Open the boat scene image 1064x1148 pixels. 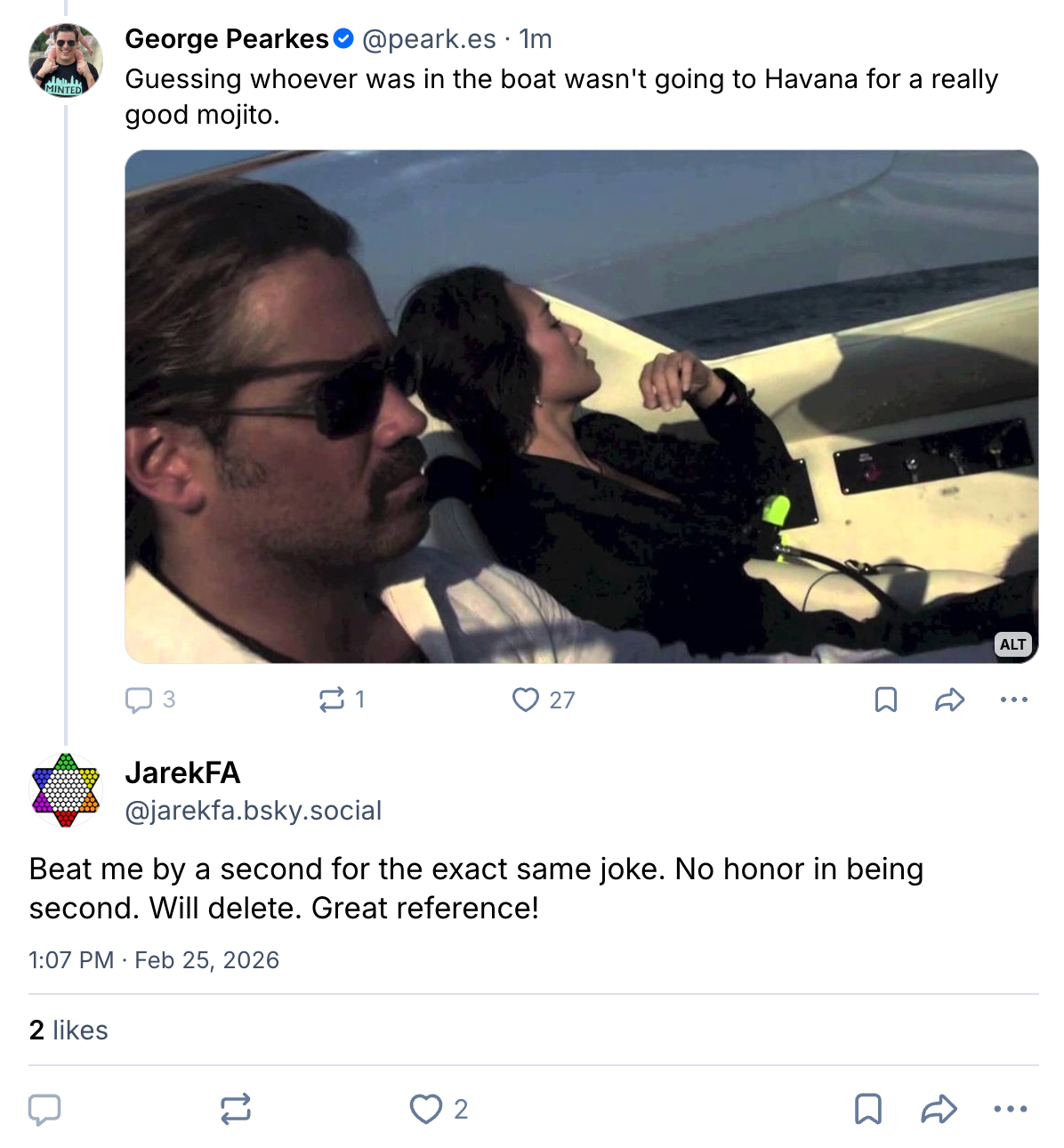click(x=581, y=406)
